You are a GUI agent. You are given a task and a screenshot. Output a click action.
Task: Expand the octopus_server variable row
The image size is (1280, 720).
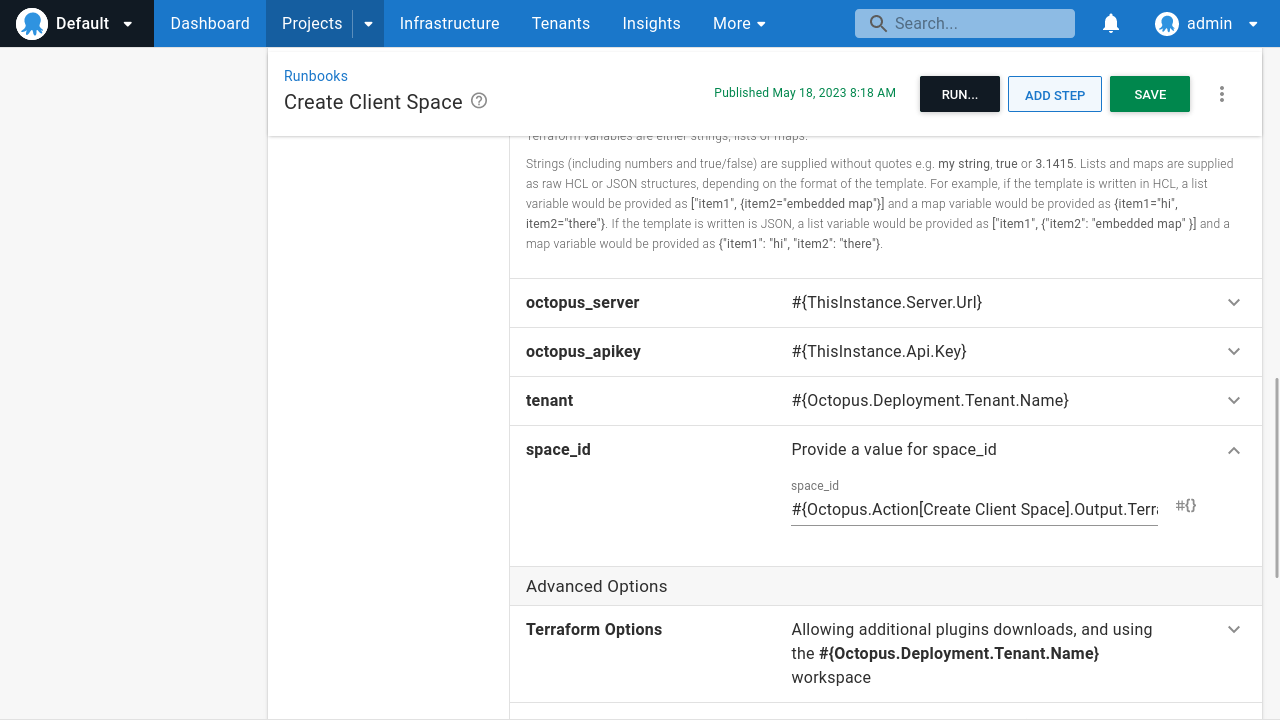coord(1233,302)
